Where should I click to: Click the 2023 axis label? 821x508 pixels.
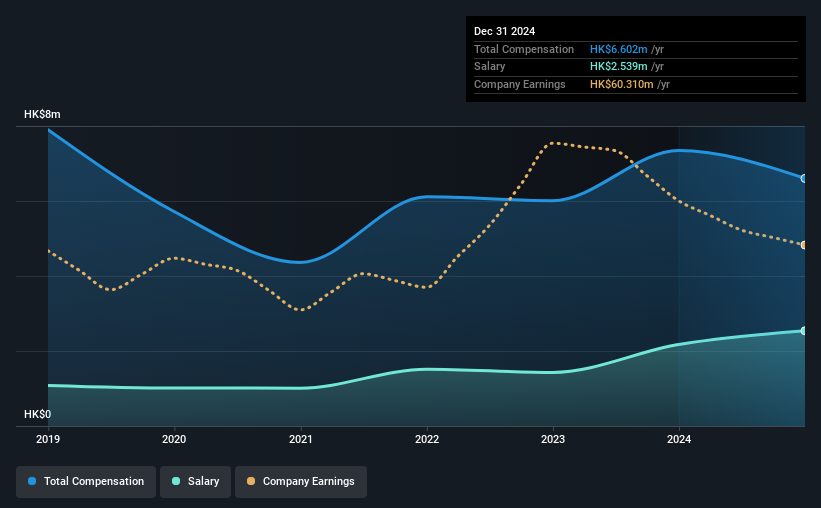coord(553,439)
